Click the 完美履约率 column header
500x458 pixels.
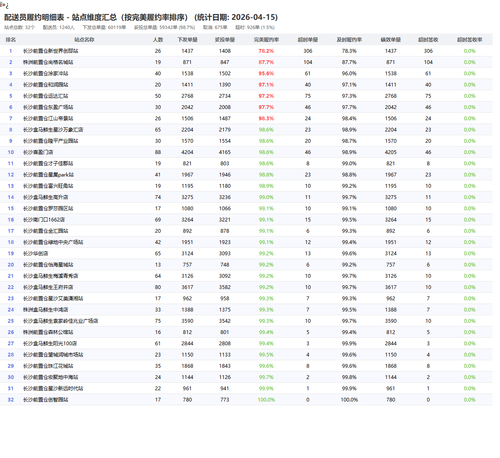266,40
